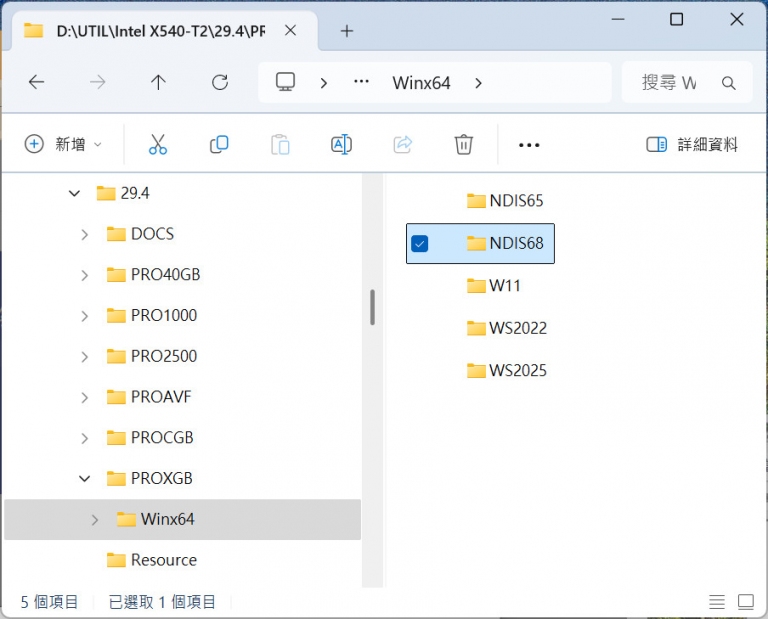The image size is (768, 619).
Task: Collapse the 29.4 tree node
Action: point(74,193)
